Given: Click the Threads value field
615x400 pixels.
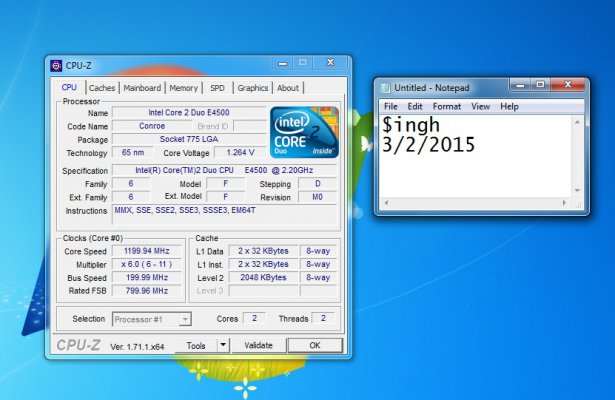Looking at the screenshot, I should (323, 318).
